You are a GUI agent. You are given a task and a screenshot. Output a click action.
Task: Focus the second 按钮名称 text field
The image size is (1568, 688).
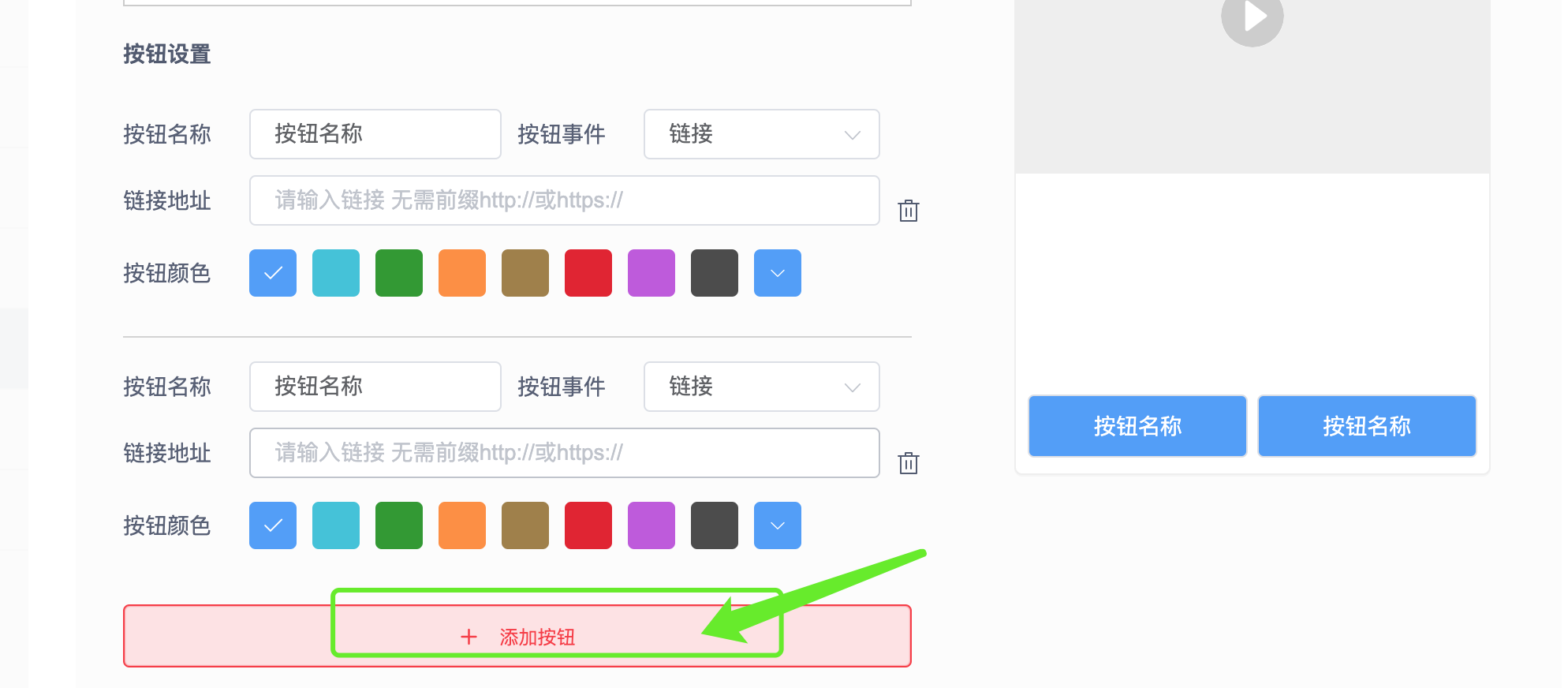pyautogui.click(x=375, y=387)
